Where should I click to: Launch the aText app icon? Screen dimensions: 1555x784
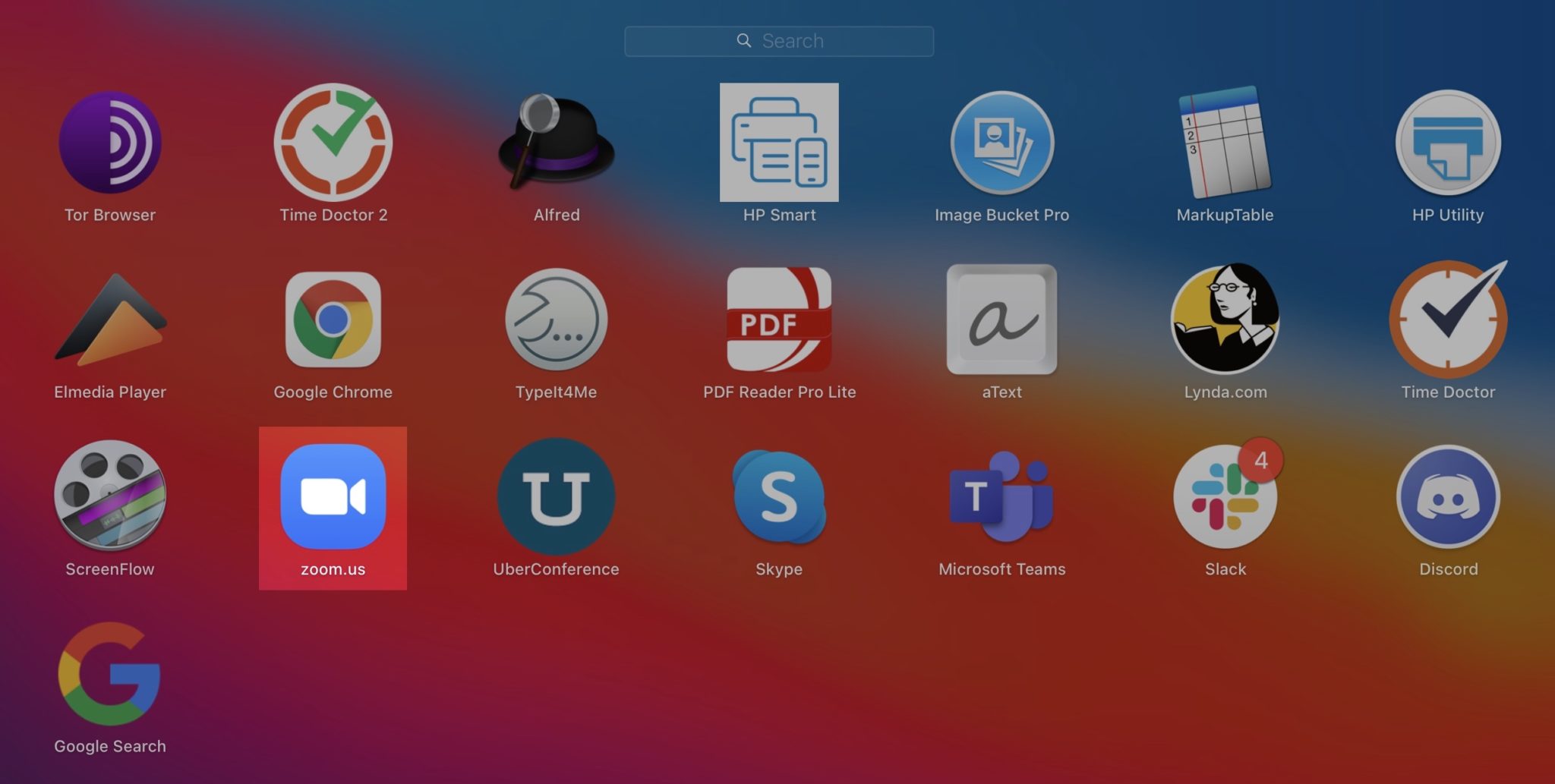tap(1002, 320)
